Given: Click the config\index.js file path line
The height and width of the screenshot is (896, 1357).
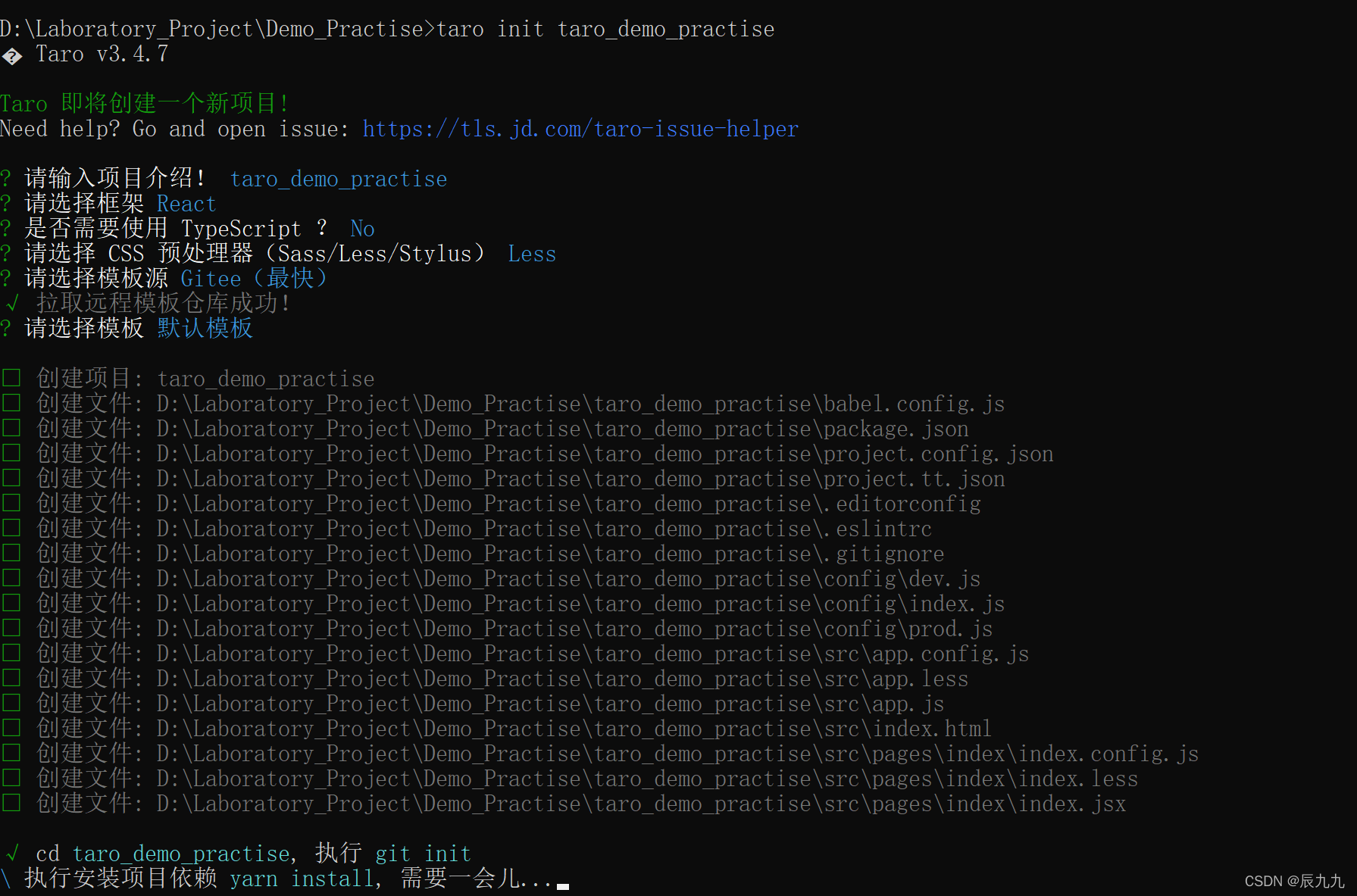Looking at the screenshot, I should point(521,604).
